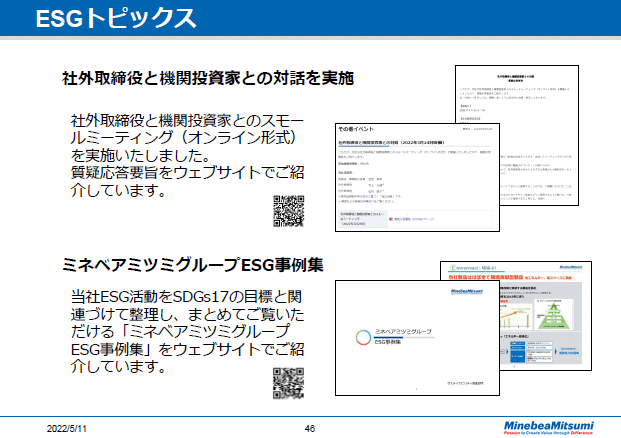This screenshot has width=621, height=438.
Task: Click the MinebeaMitsumi logo in the footer
Action: coord(549,428)
